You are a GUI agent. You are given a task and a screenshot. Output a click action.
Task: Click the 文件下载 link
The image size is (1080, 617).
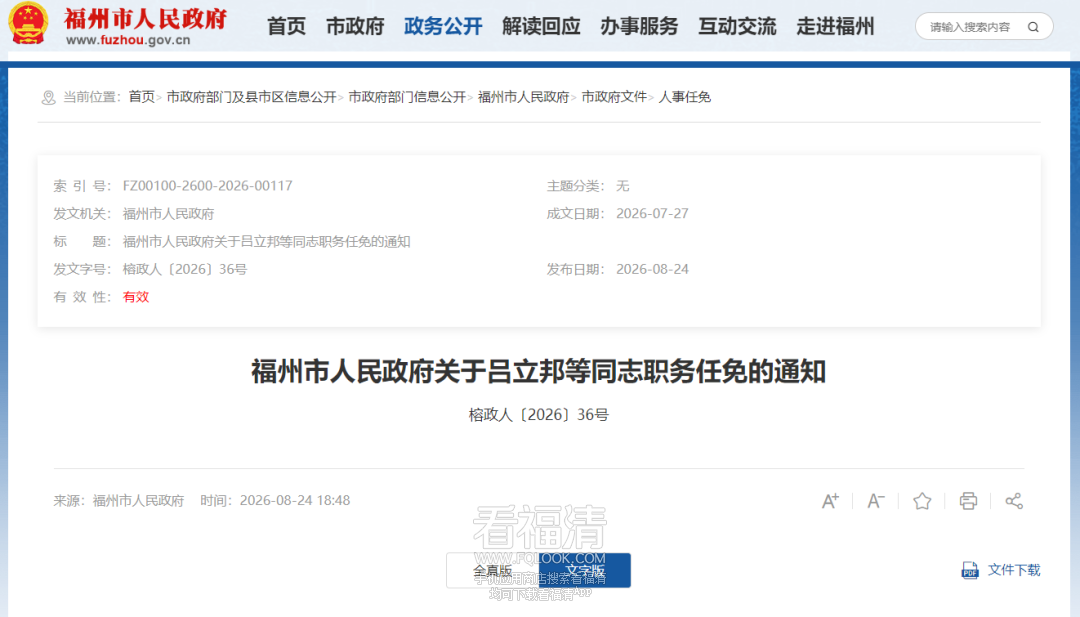click(1014, 570)
